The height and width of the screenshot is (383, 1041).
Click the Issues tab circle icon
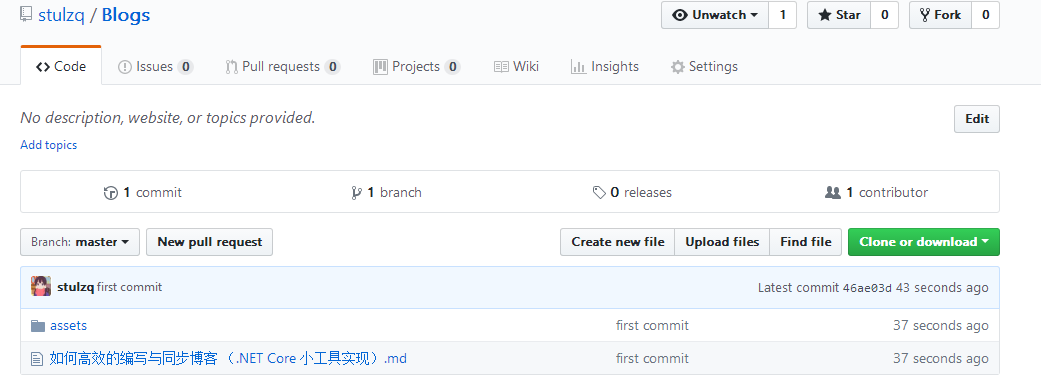click(125, 67)
